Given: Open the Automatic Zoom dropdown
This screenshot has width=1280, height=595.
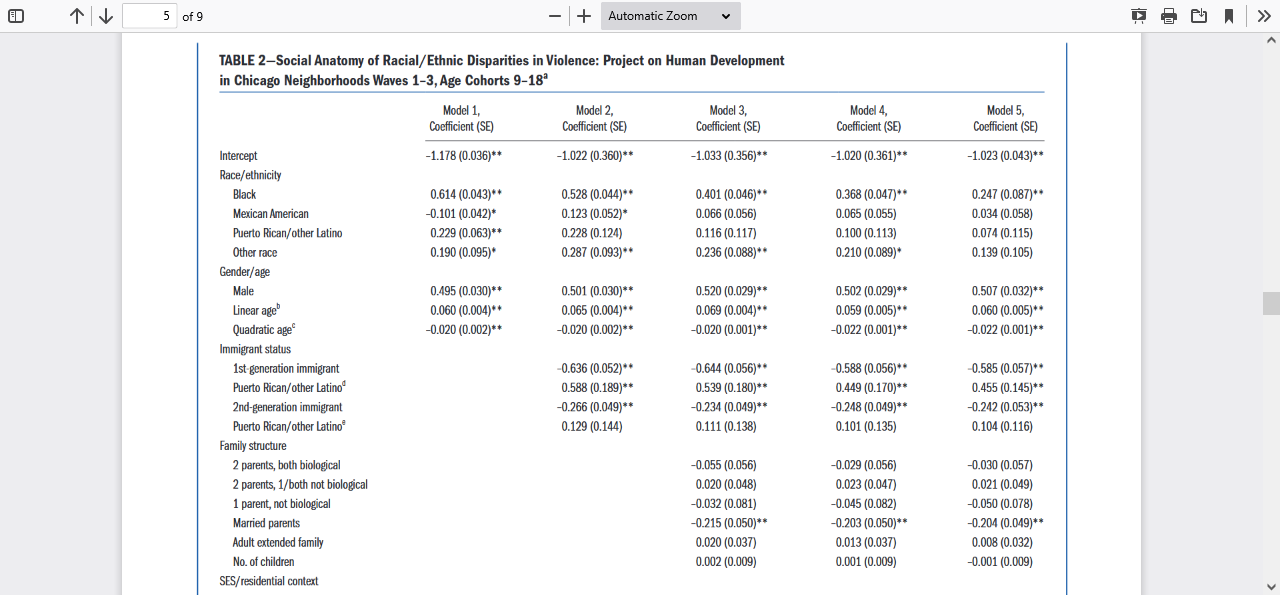Looking at the screenshot, I should point(670,16).
